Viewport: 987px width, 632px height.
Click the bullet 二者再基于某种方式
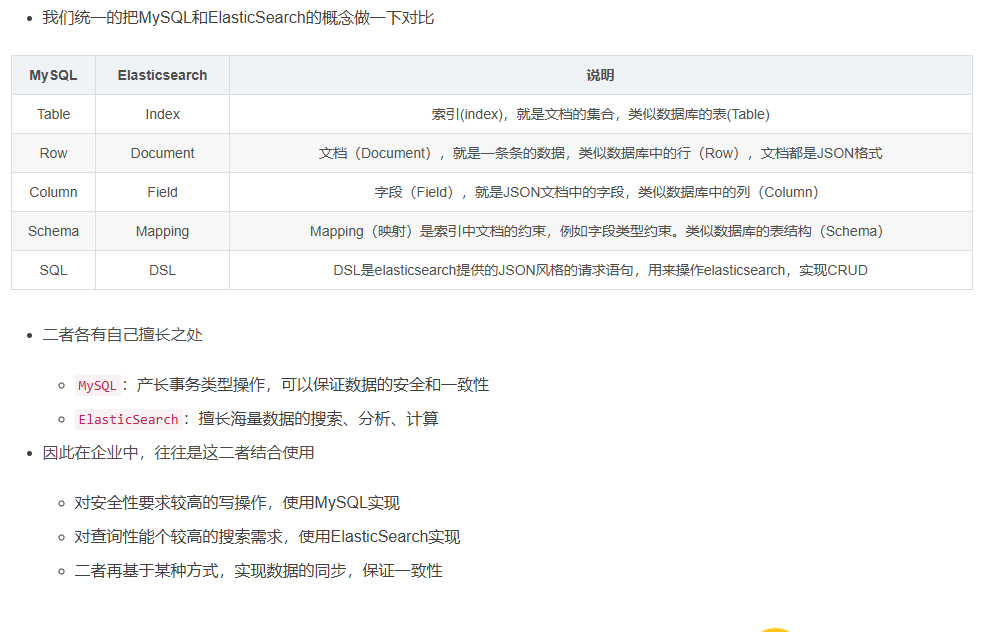point(258,571)
